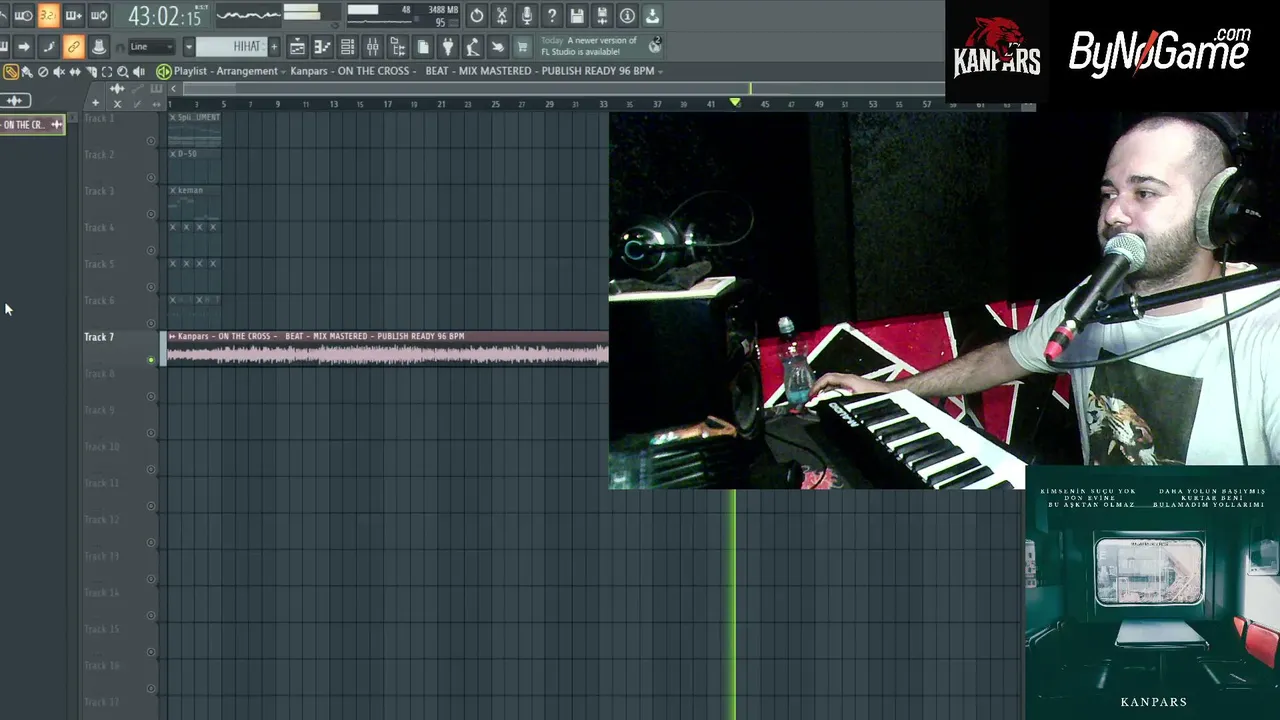Open the Playlist view icon
This screenshot has height=720, width=1280.
pyautogui.click(x=297, y=46)
